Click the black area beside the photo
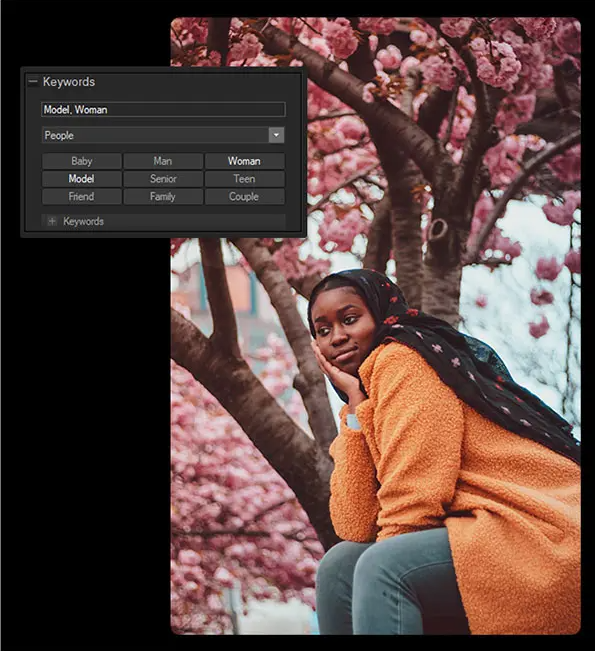The width and height of the screenshot is (595, 651). coord(83,415)
